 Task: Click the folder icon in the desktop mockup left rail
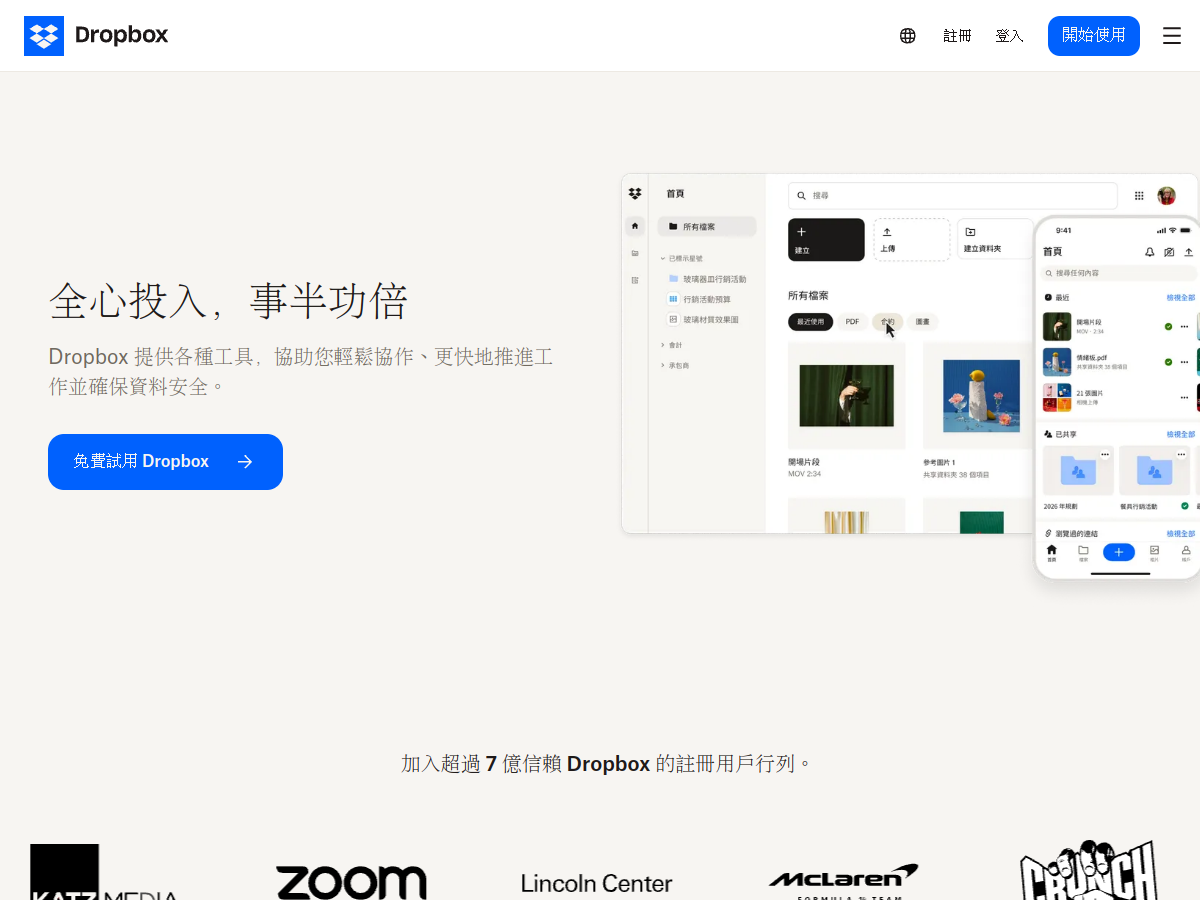[635, 253]
